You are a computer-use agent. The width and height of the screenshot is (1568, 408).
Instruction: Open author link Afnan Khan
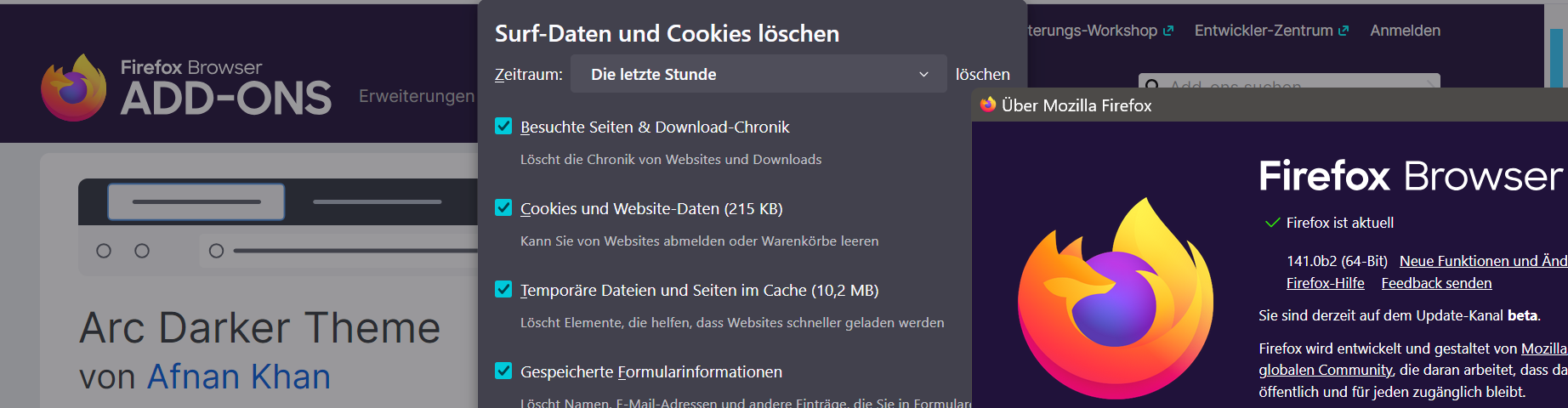pos(239,377)
